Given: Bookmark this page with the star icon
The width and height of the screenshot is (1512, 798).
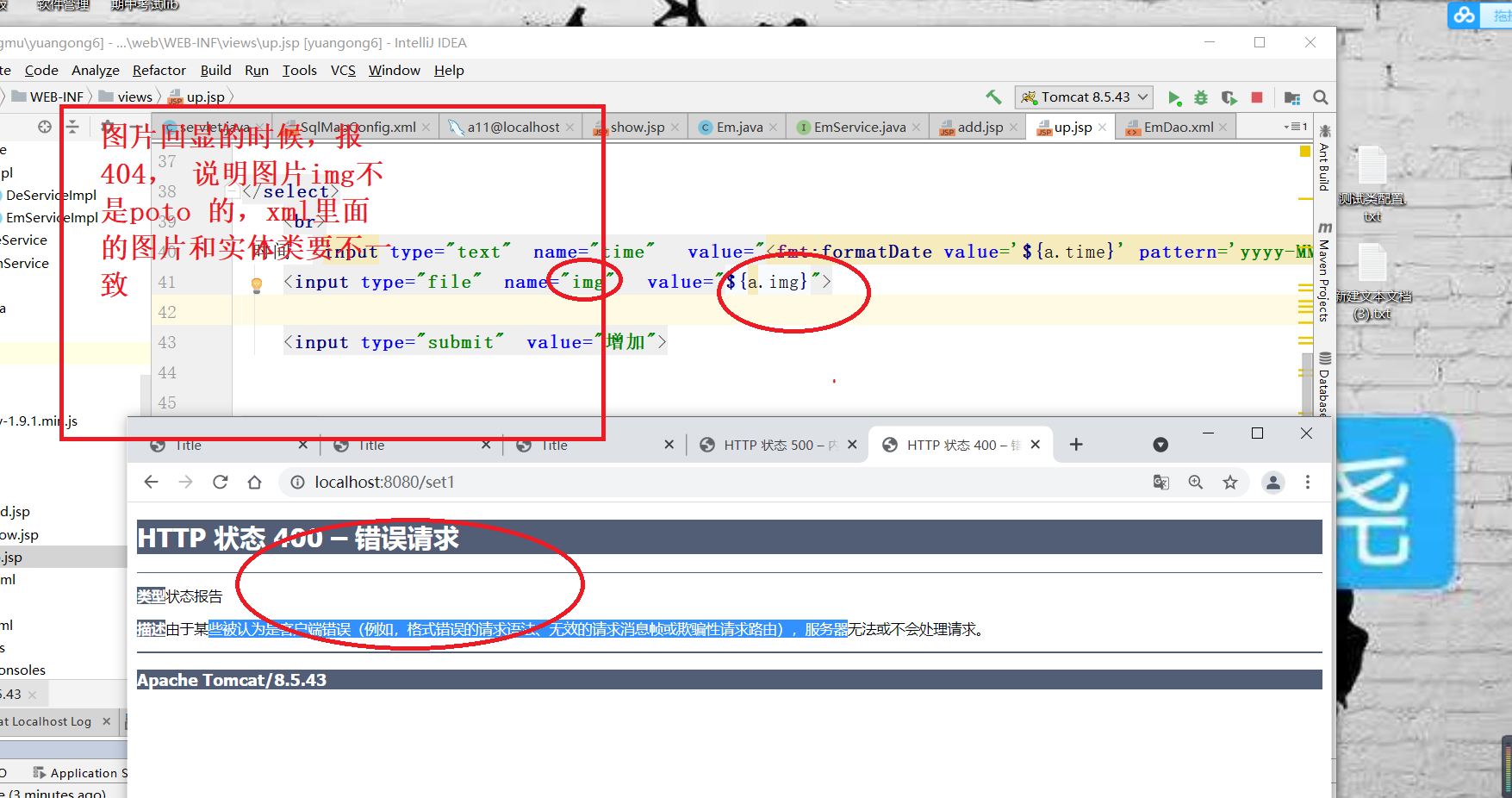Looking at the screenshot, I should point(1230,483).
